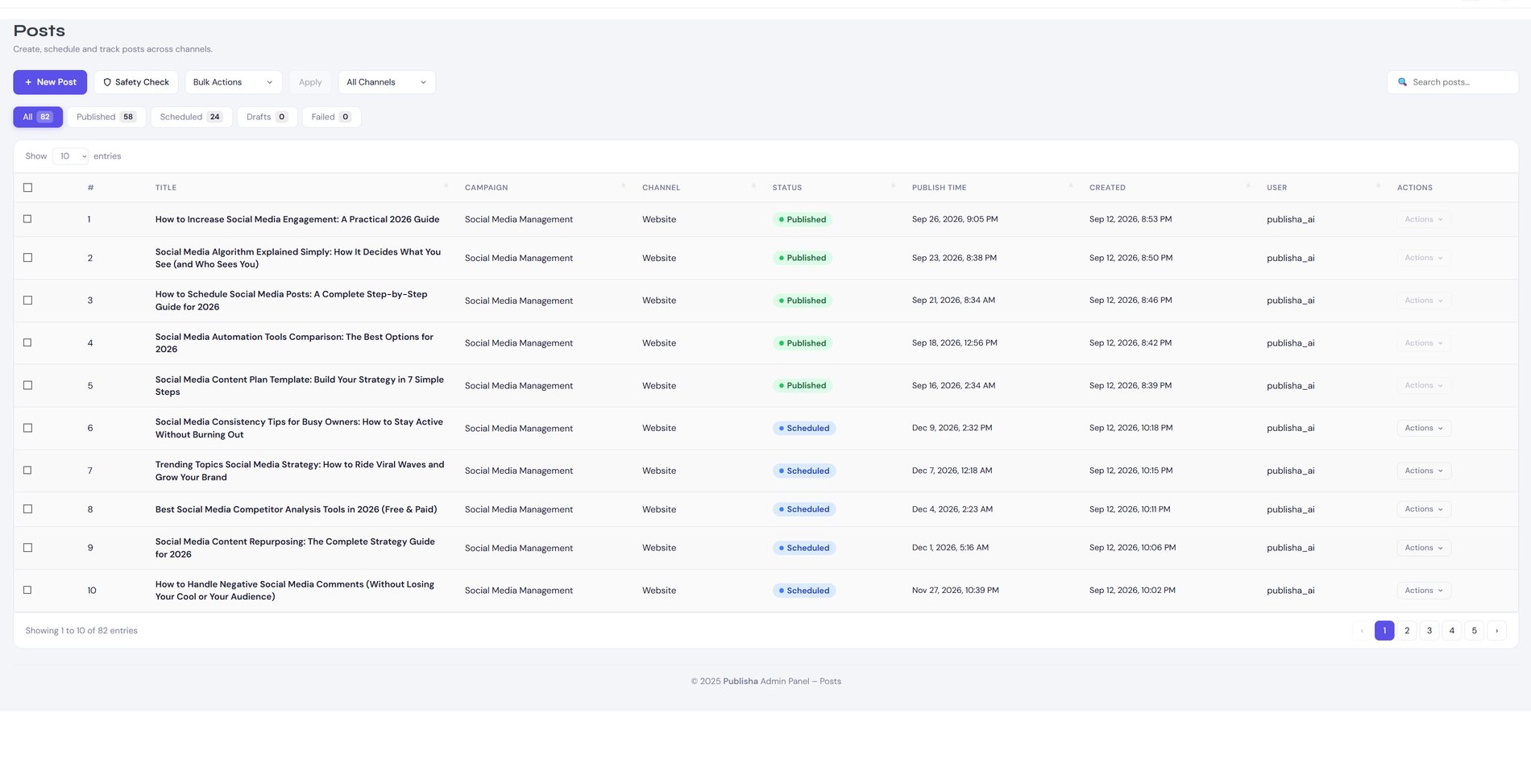The image size is (1531, 784).
Task: Click the search magnifier icon
Action: point(1402,82)
